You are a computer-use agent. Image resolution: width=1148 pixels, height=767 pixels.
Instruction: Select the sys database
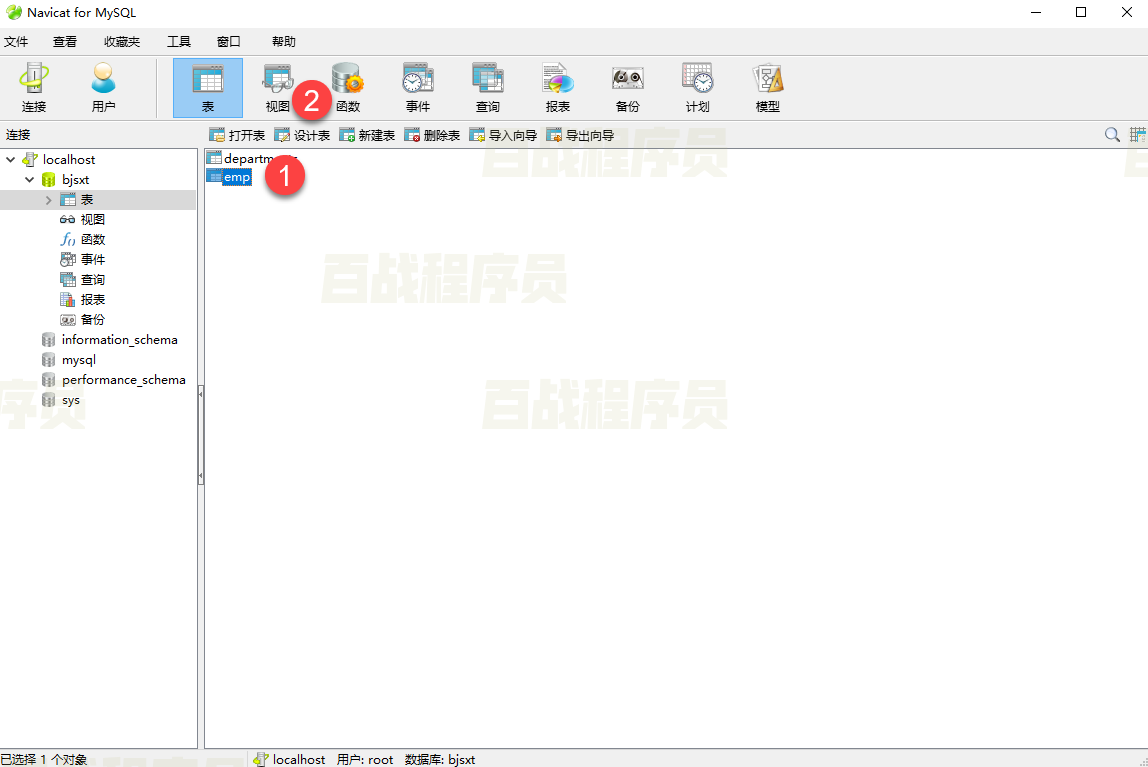pyautogui.click(x=70, y=400)
